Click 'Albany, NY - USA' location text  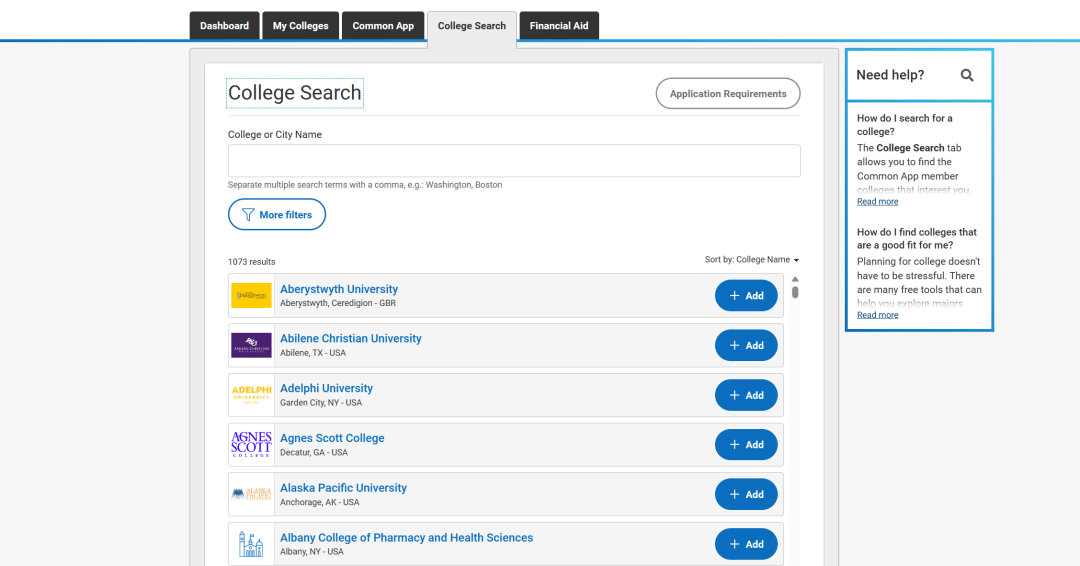coord(311,552)
